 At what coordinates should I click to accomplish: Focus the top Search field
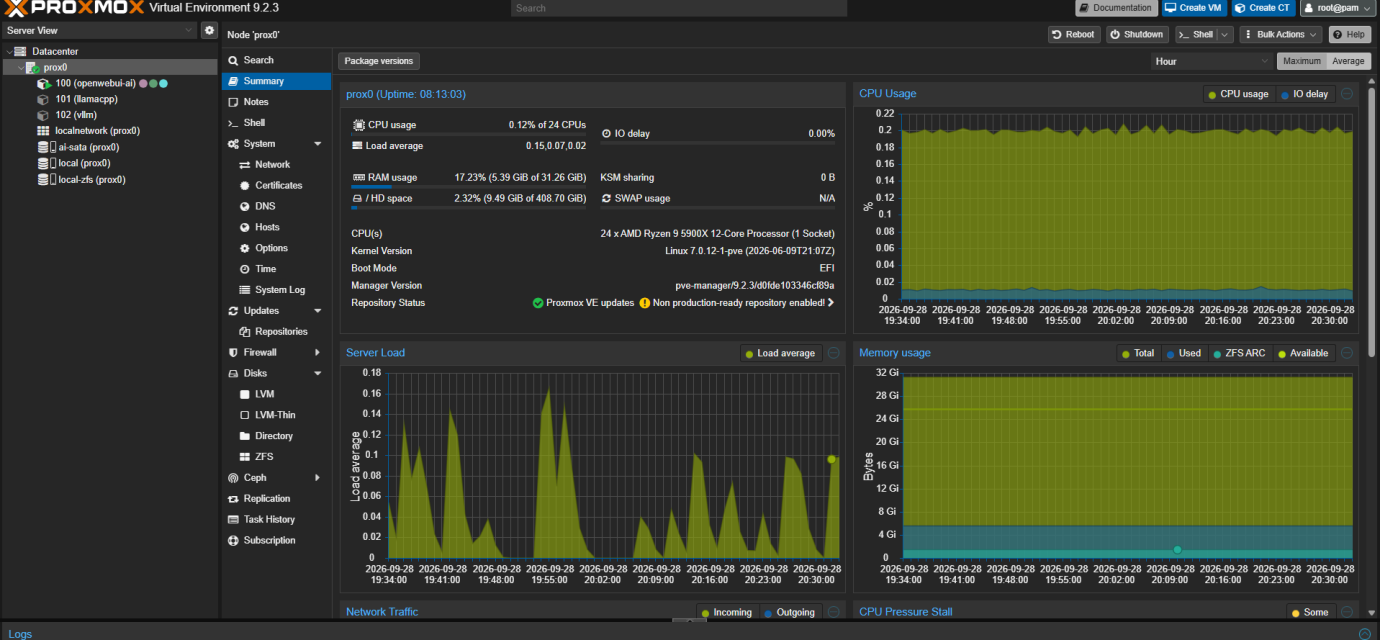(679, 8)
